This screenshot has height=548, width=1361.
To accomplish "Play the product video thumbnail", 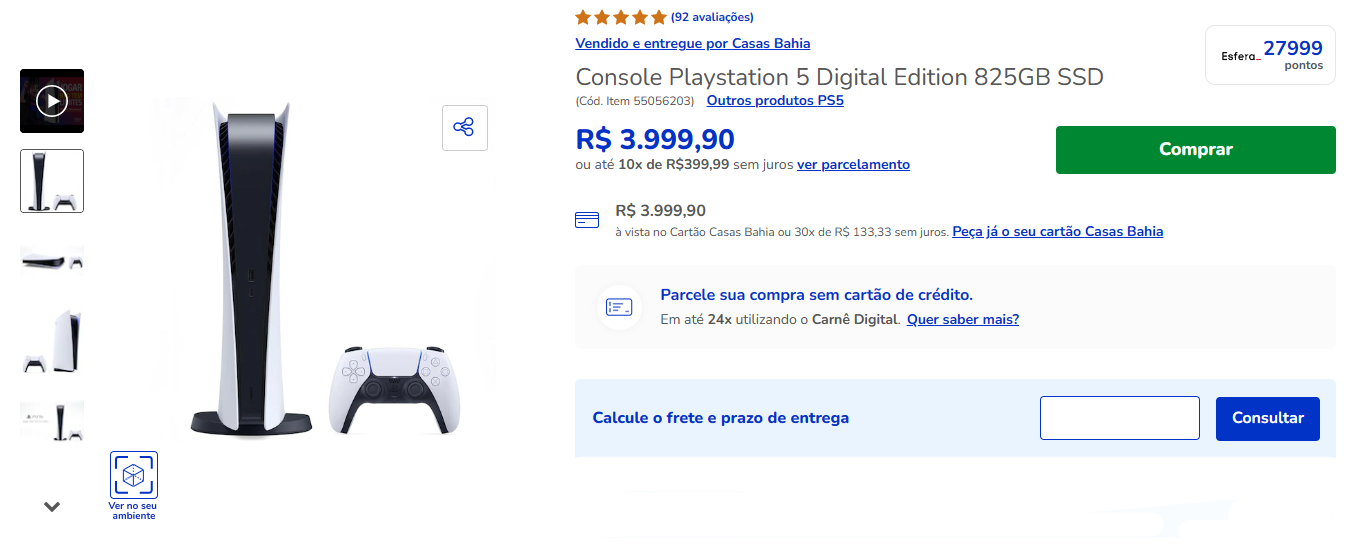I will coord(52,101).
